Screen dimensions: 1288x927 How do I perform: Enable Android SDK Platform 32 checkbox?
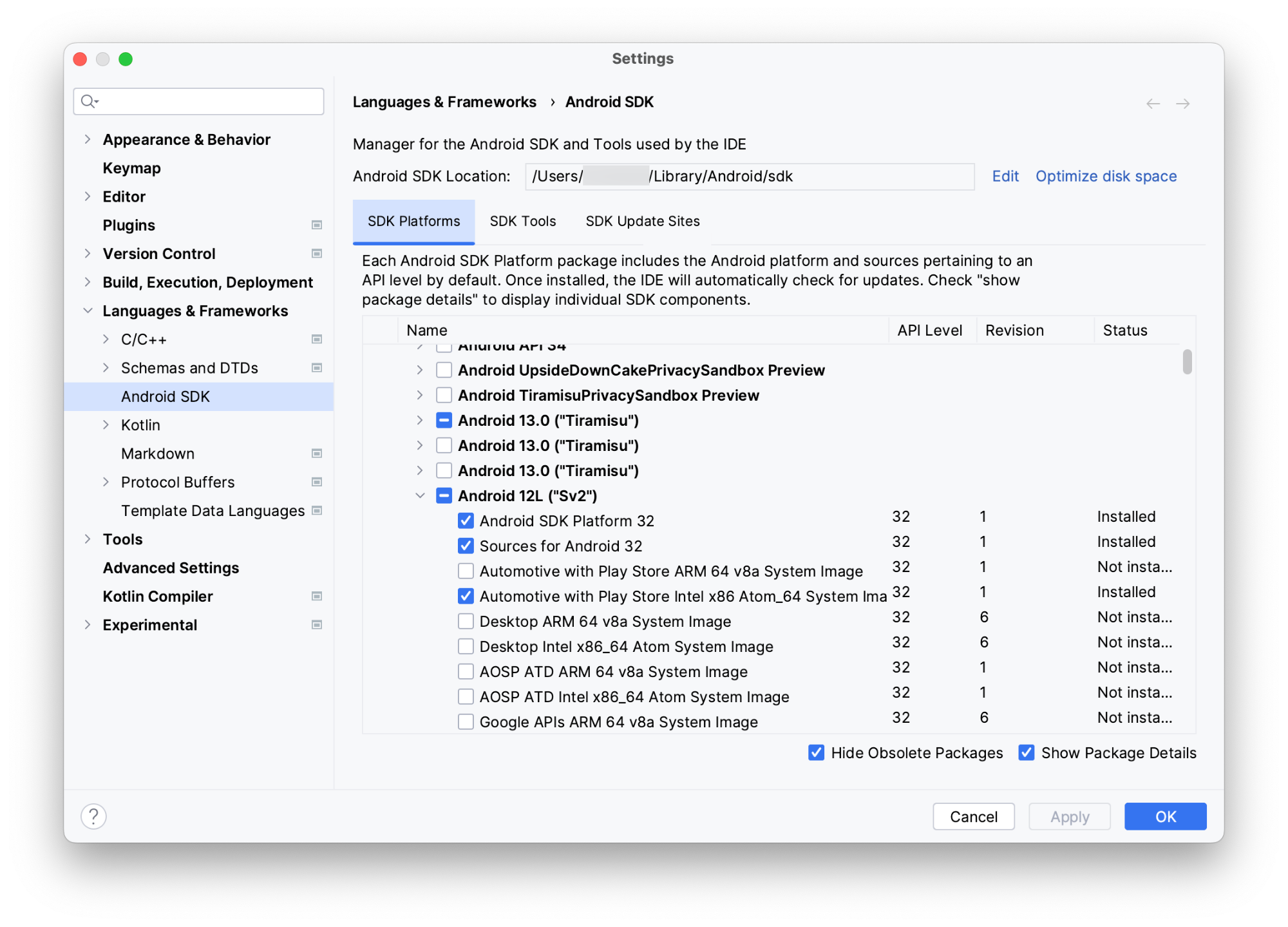pos(463,521)
